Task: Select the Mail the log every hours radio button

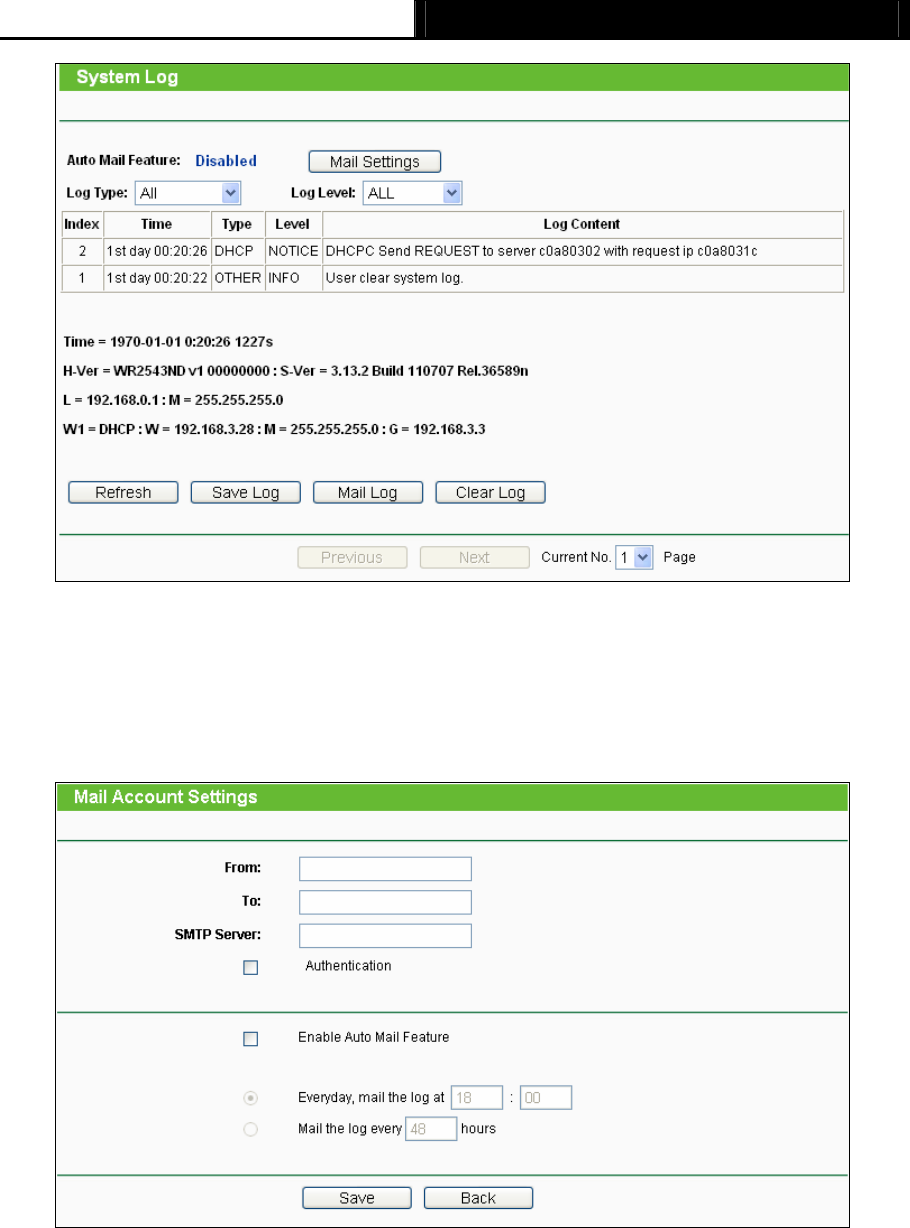Action: click(x=251, y=1129)
